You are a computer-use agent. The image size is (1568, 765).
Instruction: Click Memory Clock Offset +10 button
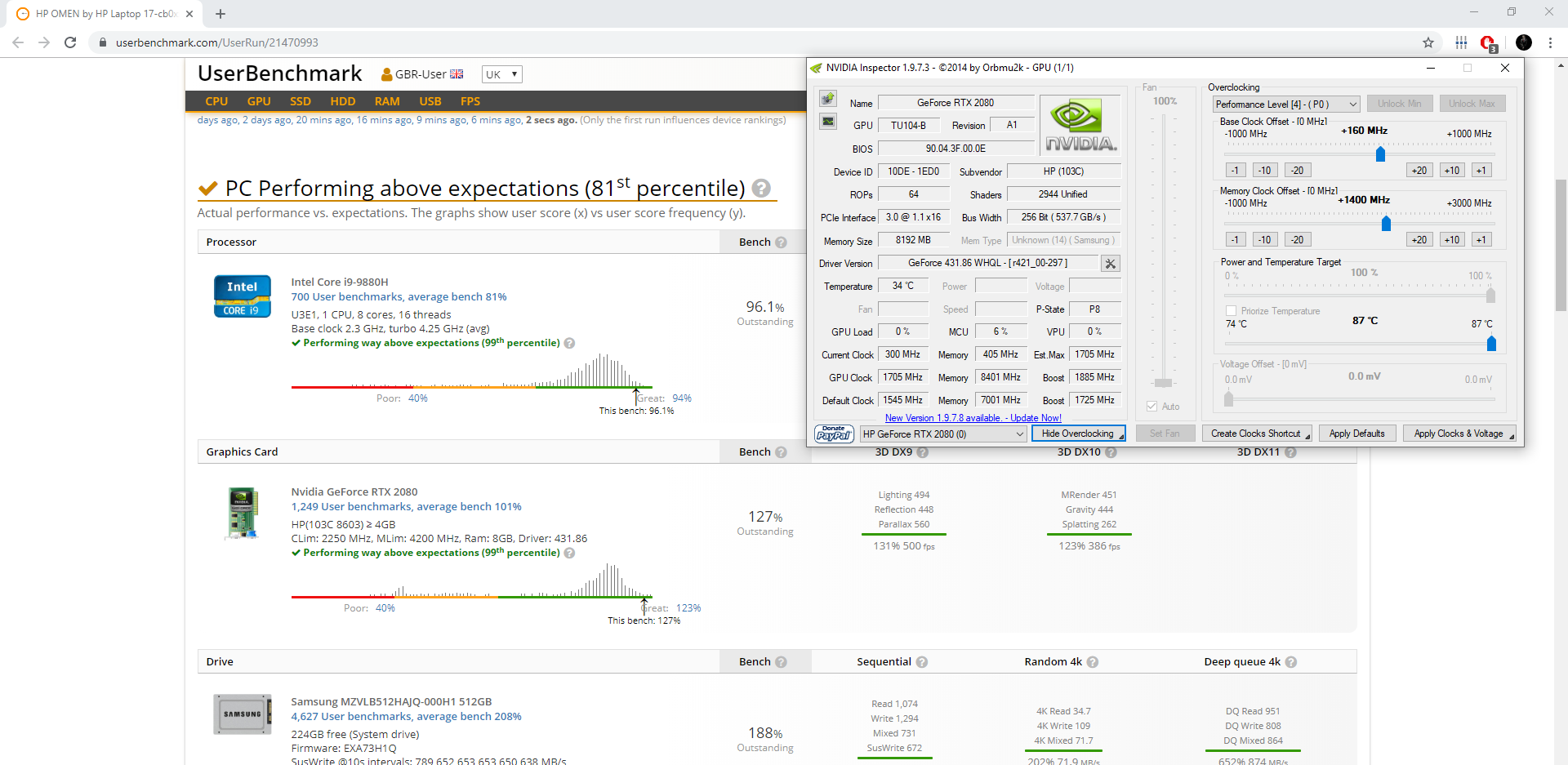(x=1451, y=240)
